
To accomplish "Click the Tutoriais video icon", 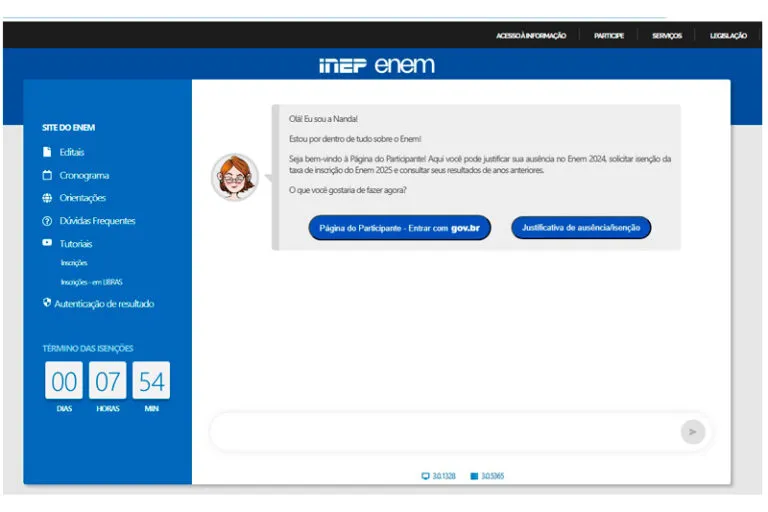I will (47, 243).
